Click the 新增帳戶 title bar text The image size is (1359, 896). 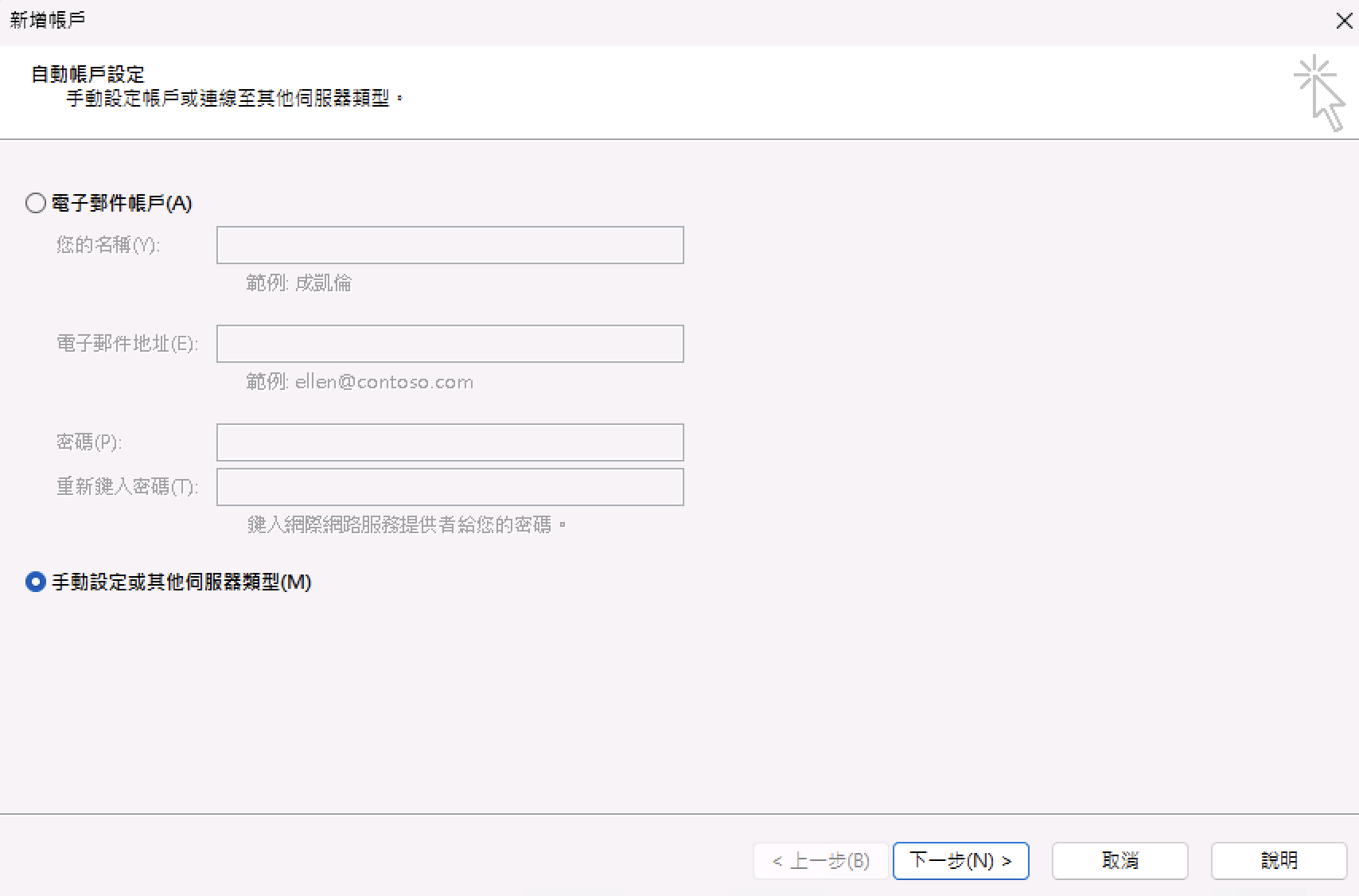(x=48, y=21)
